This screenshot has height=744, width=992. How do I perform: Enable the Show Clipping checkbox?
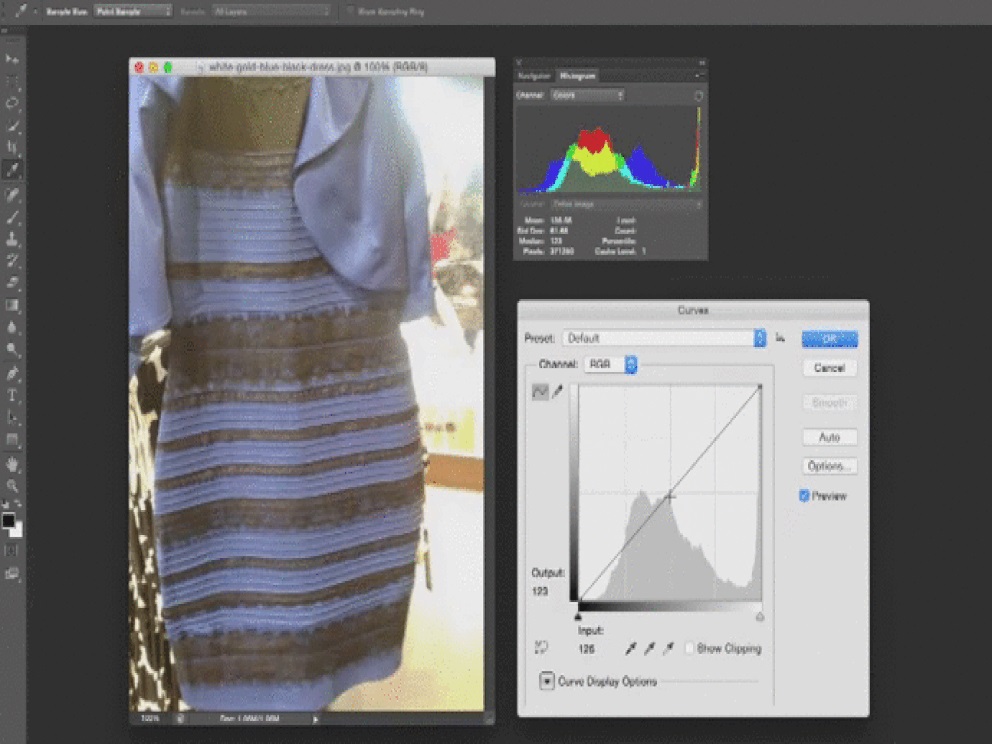(691, 649)
